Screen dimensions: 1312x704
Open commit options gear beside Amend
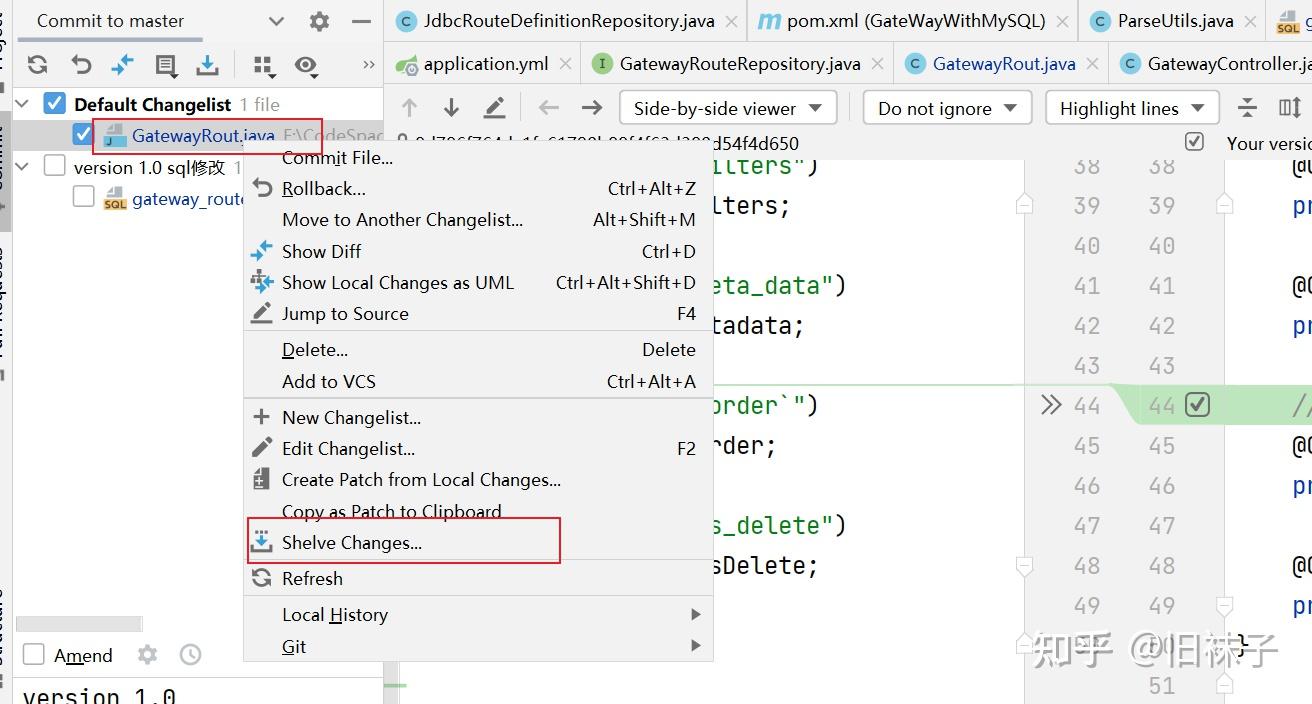tap(147, 655)
